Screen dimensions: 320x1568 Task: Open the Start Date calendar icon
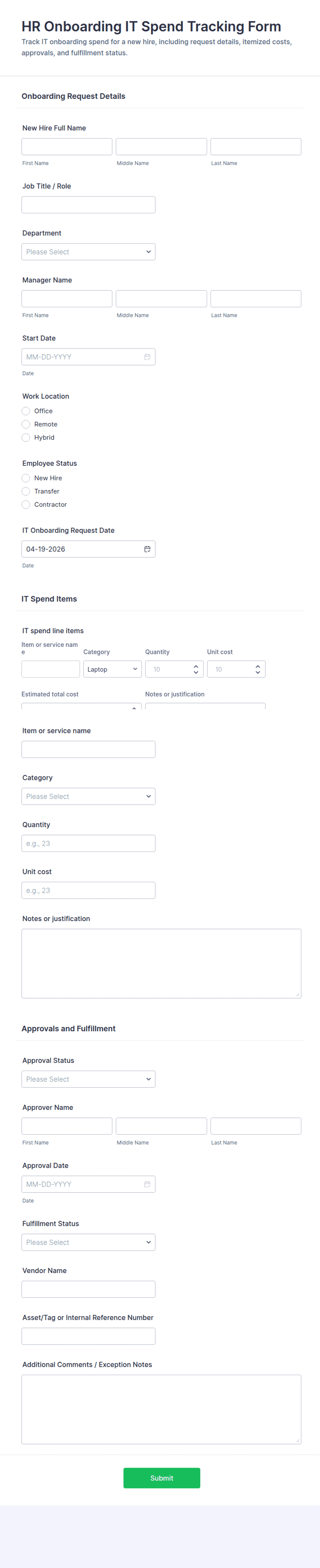[x=147, y=357]
